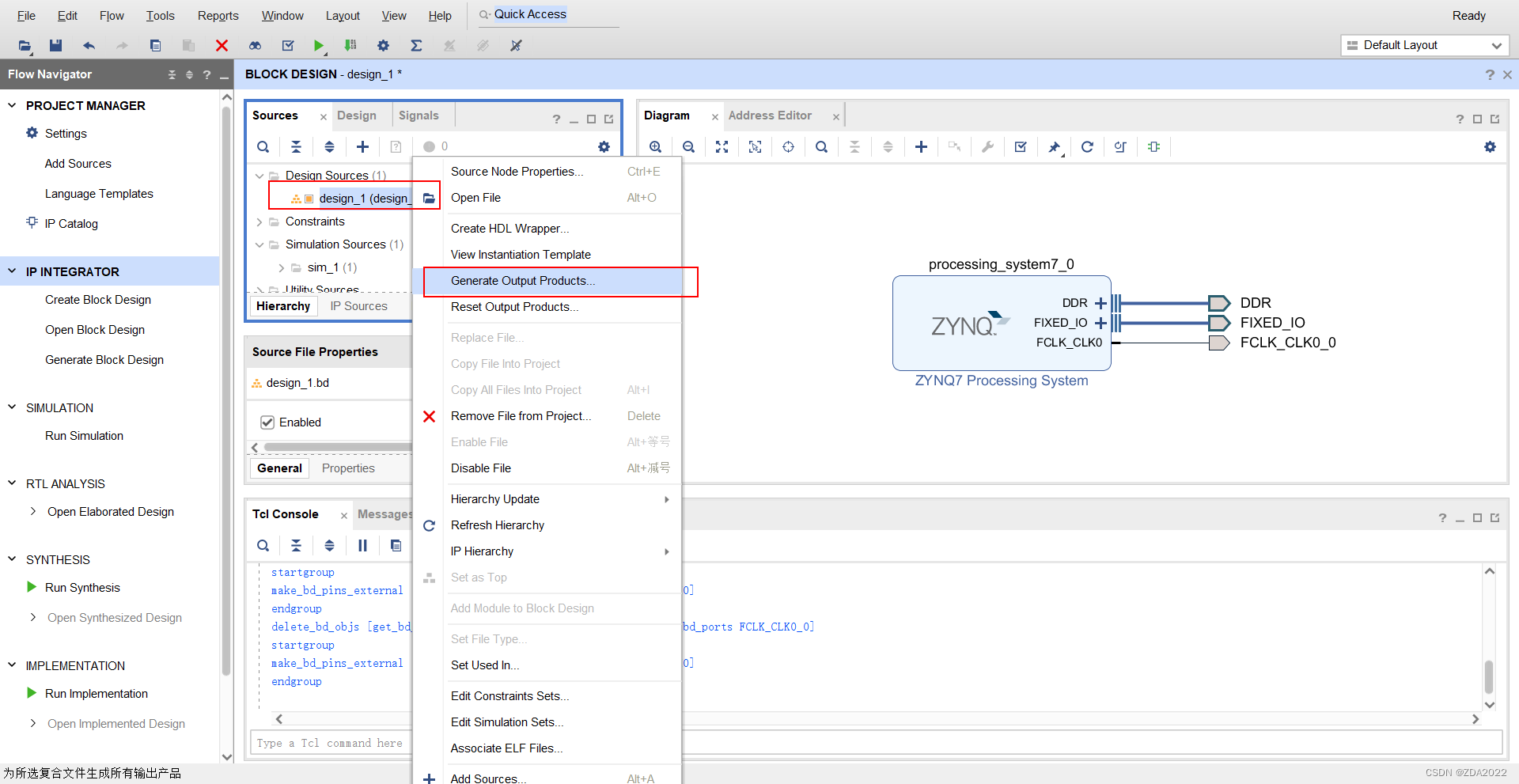Click Regenerate Layout icon in Diagram toolbar
Screen dimensions: 1519x784
(1087, 146)
